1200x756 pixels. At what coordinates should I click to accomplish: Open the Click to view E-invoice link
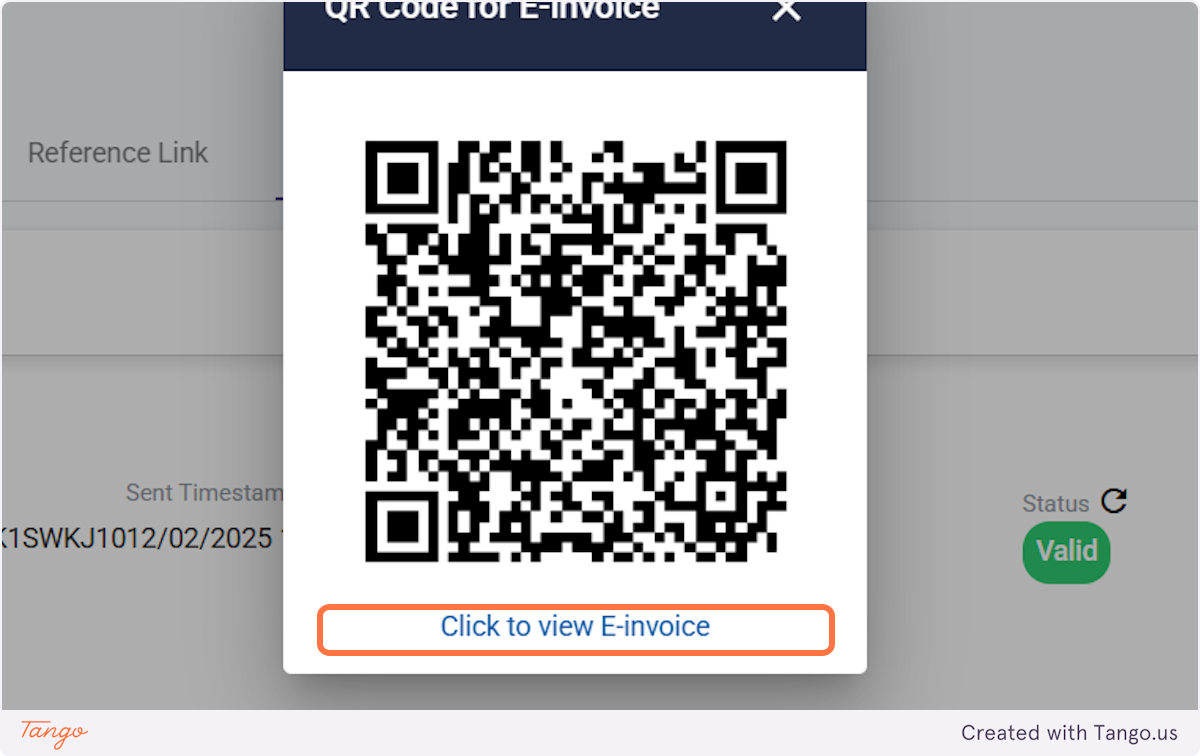tap(575, 627)
